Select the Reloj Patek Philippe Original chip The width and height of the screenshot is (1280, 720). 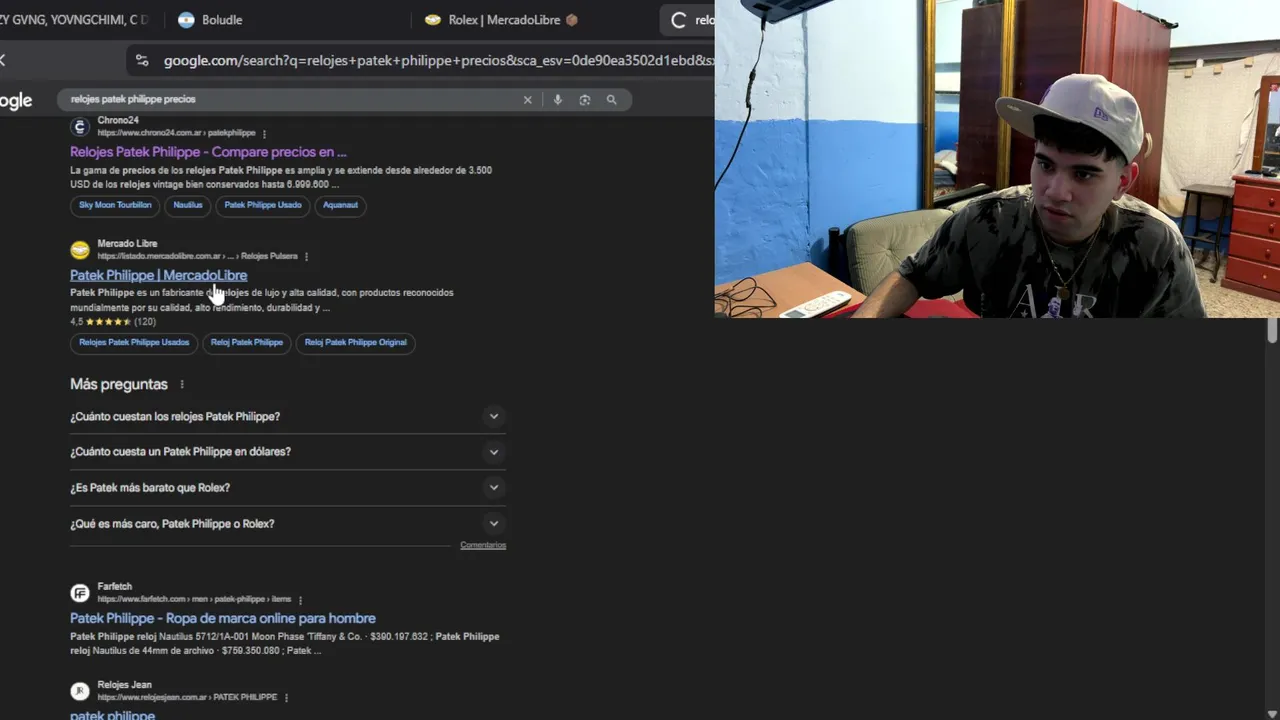click(x=356, y=342)
